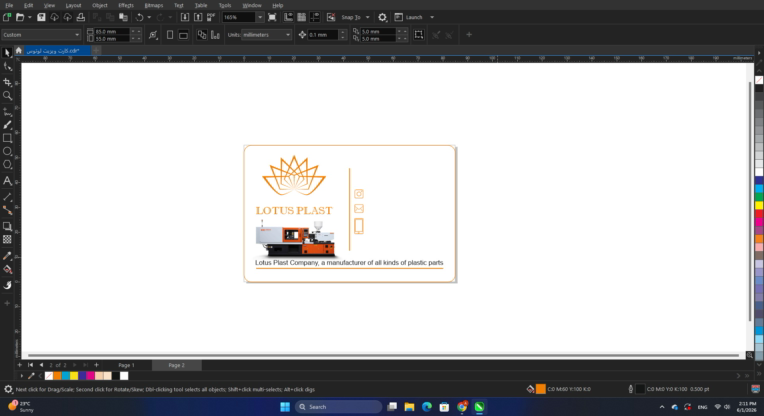This screenshot has height=416, width=764.
Task: Toggle Show Grid button
Action: pos(302,17)
